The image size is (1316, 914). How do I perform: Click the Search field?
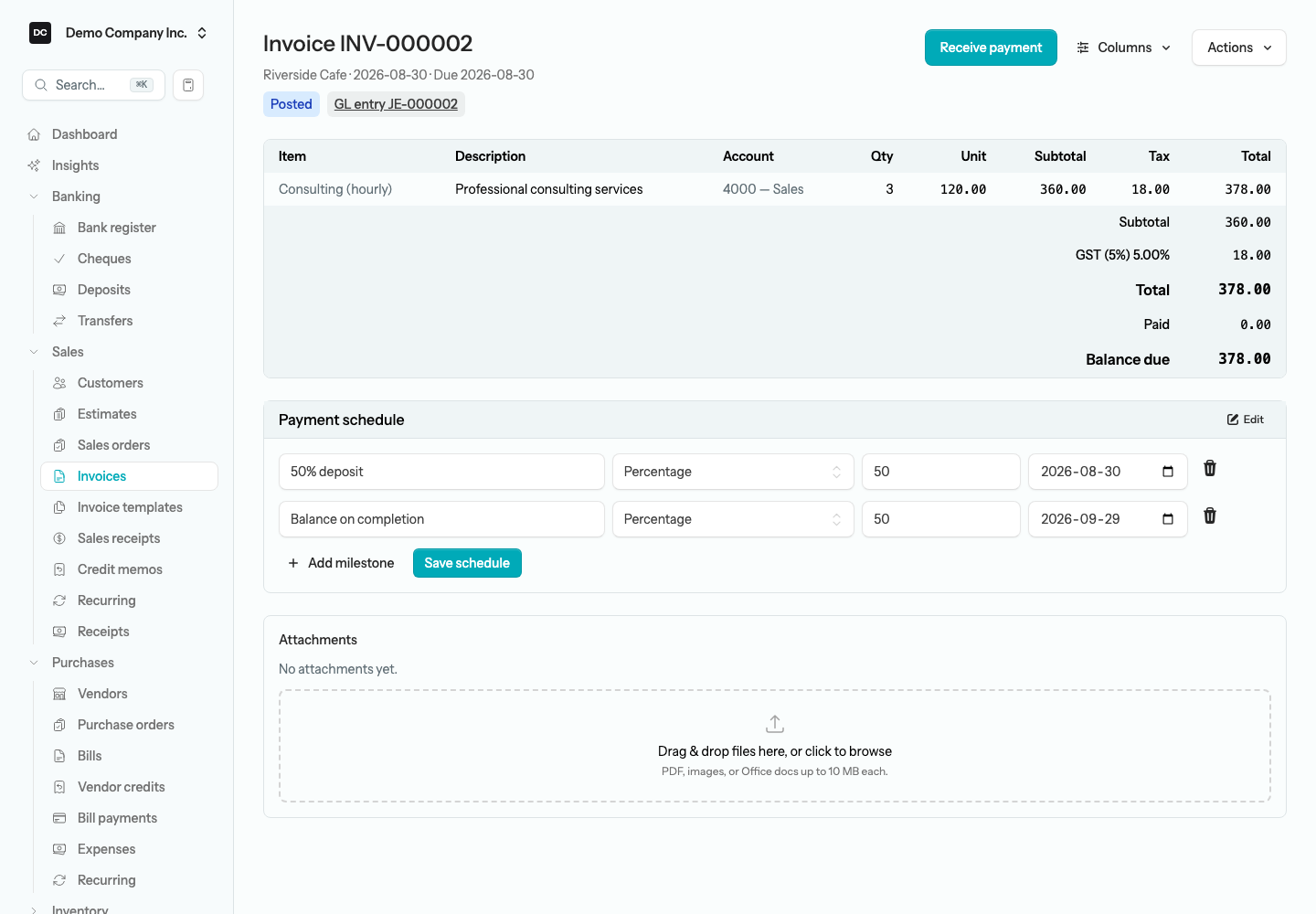tap(93, 85)
